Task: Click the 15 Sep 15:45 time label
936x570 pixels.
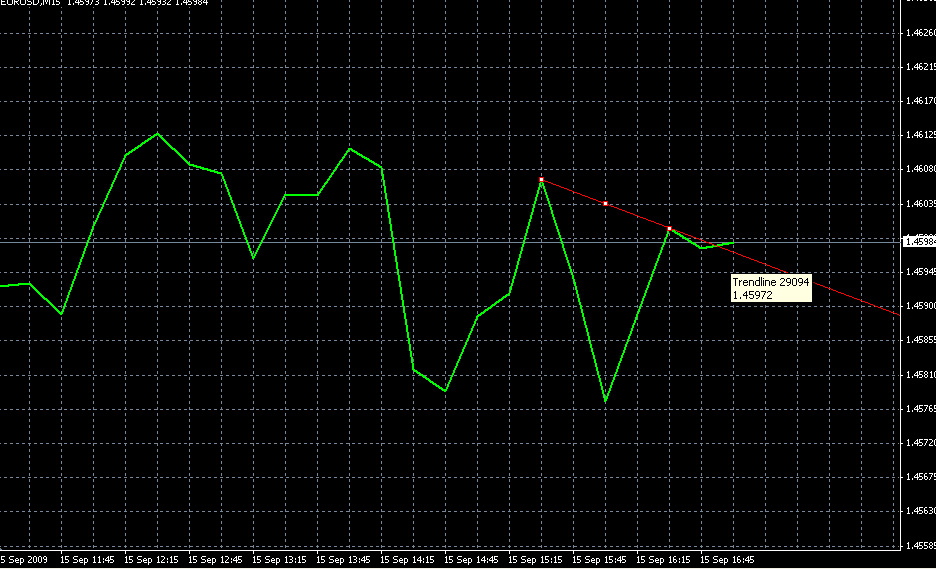Action: 599,560
